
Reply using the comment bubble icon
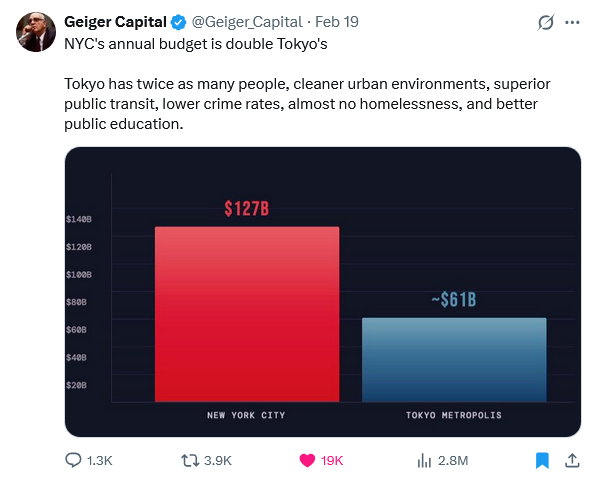[73, 460]
